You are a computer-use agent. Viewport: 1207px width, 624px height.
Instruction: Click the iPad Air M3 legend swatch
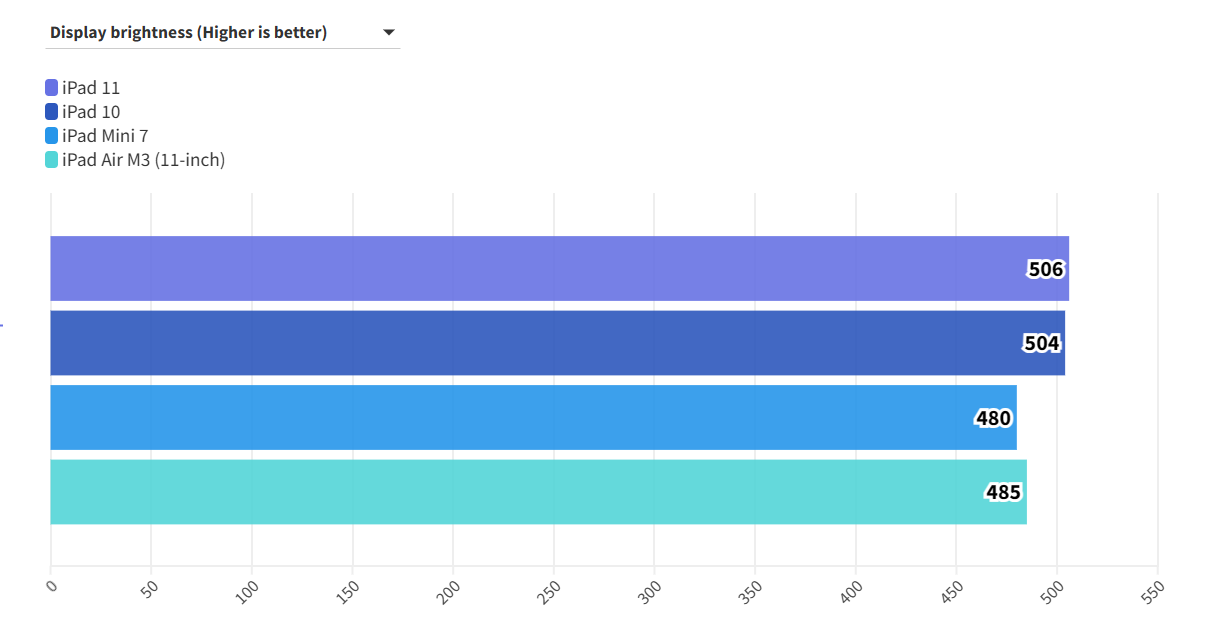click(x=52, y=160)
